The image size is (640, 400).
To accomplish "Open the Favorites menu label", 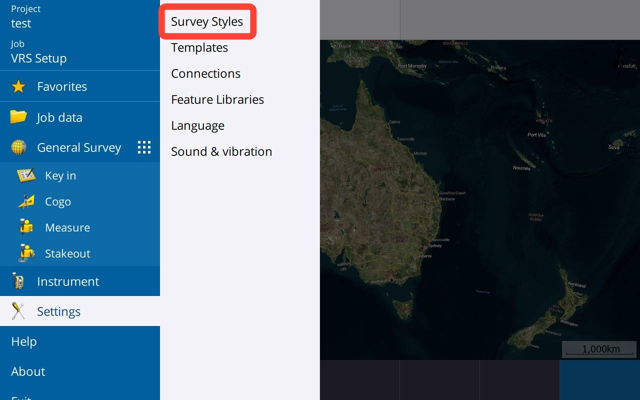I will [62, 87].
